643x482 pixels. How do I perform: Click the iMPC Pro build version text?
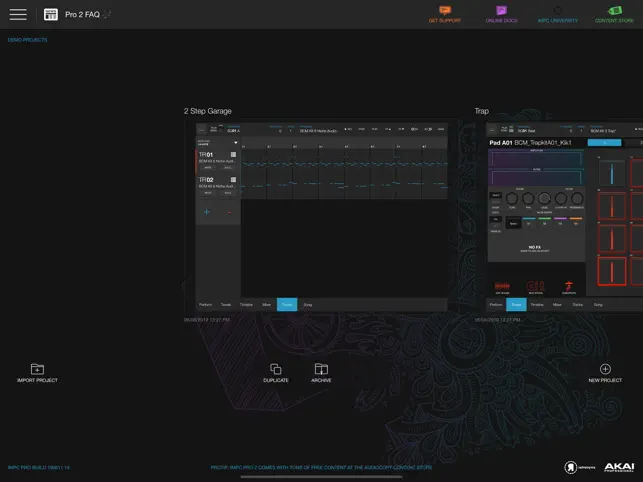[x=39, y=468]
